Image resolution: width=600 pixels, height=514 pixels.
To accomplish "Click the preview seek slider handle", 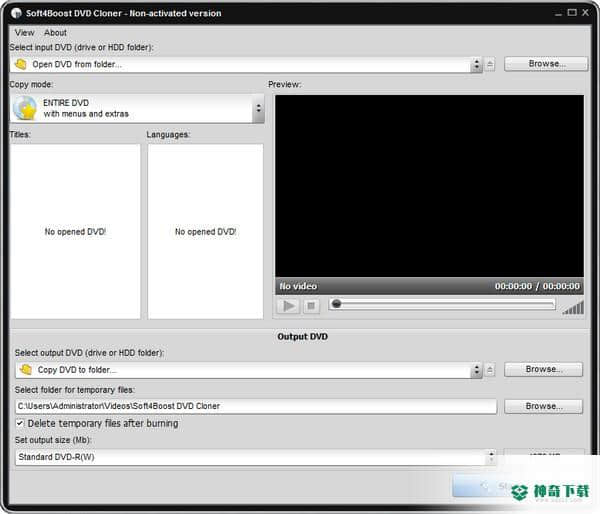I will 336,304.
